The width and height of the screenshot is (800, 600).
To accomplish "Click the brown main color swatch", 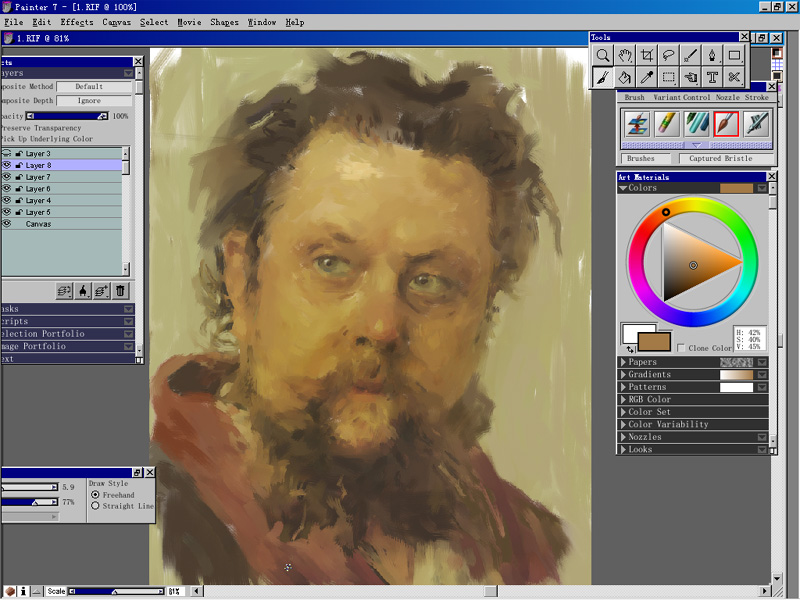I will point(654,342).
